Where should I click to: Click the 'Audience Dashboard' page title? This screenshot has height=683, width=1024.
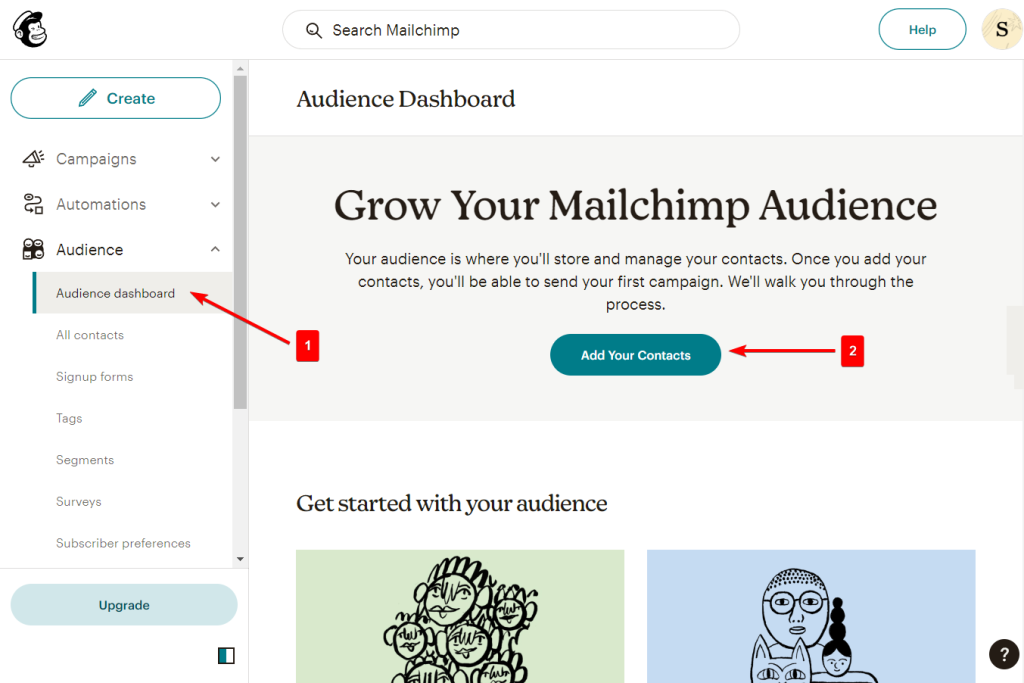click(x=406, y=99)
